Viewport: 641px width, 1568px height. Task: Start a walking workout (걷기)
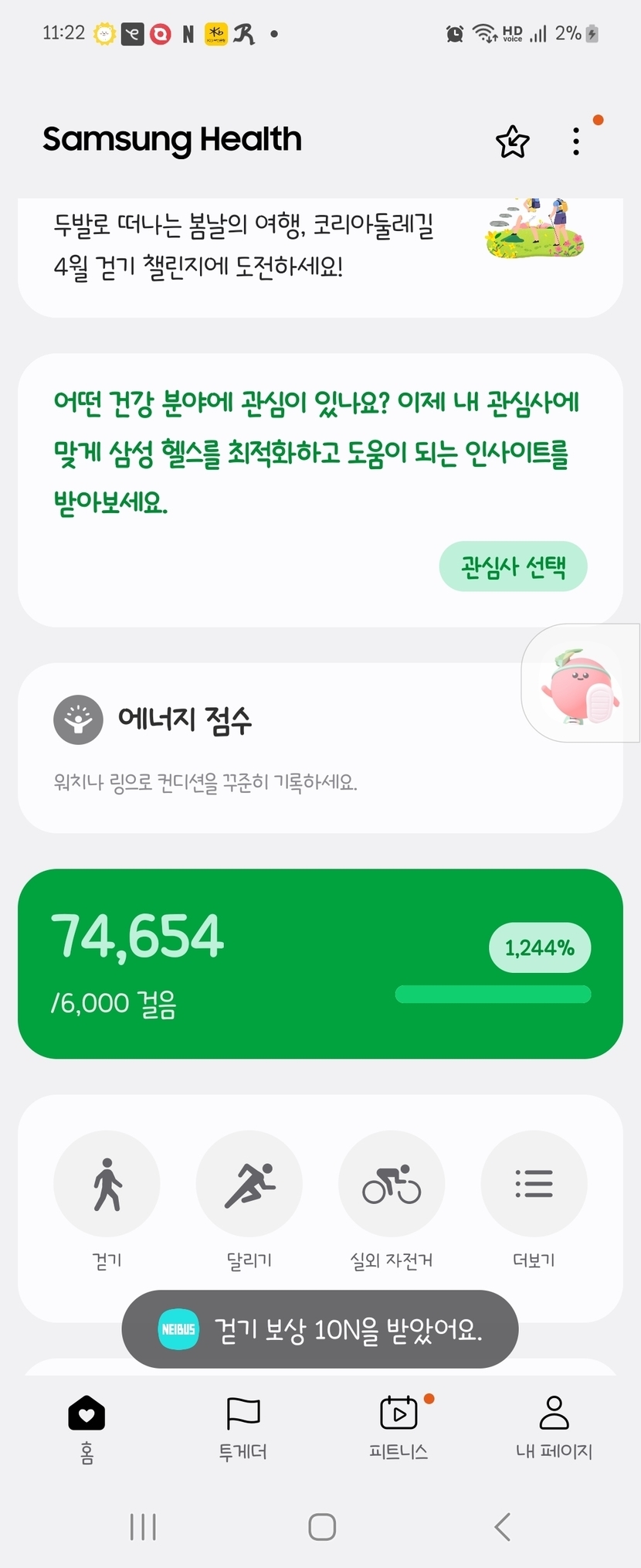pyautogui.click(x=107, y=1184)
